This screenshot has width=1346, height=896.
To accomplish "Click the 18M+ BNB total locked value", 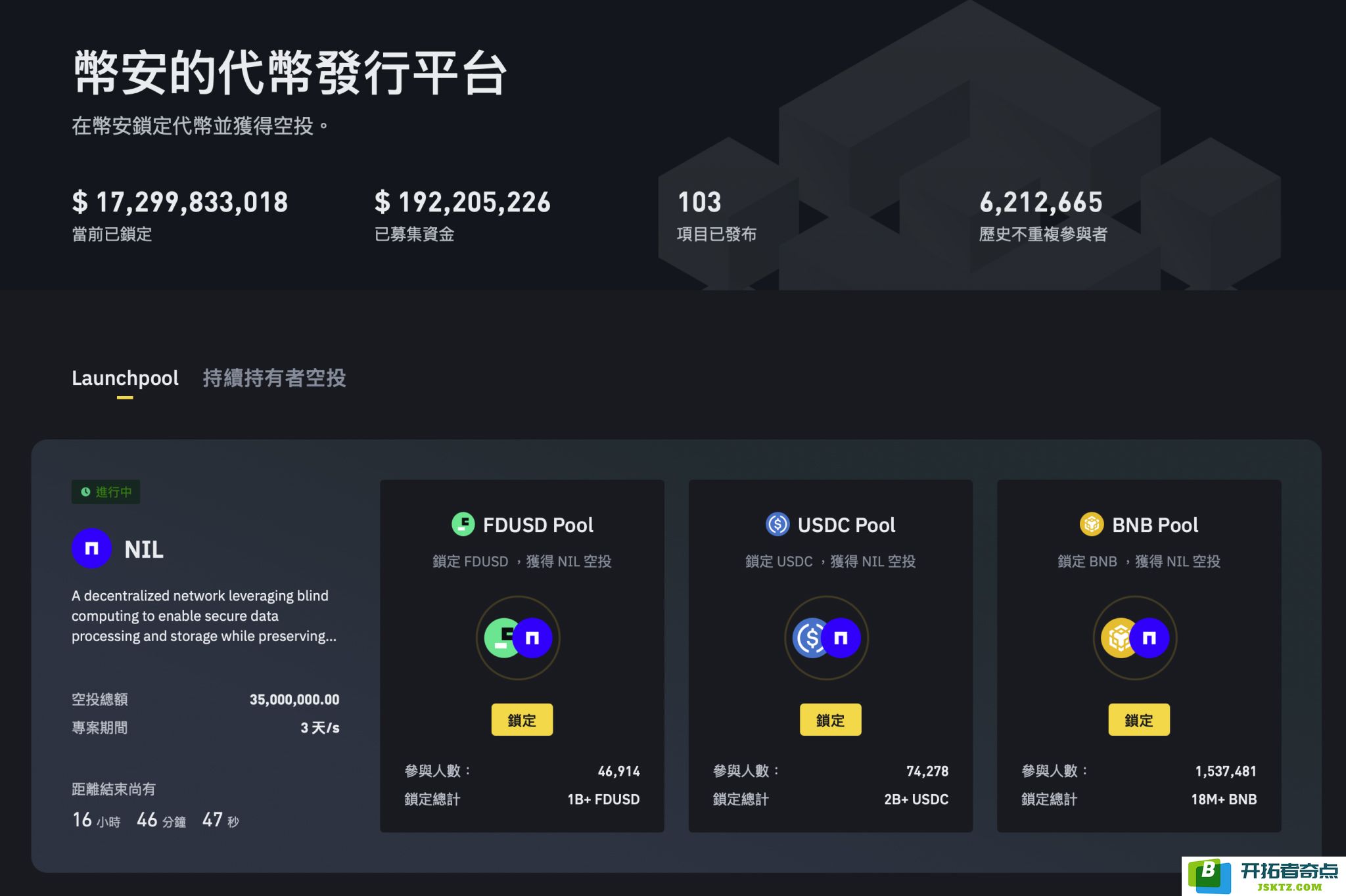I will [1224, 799].
